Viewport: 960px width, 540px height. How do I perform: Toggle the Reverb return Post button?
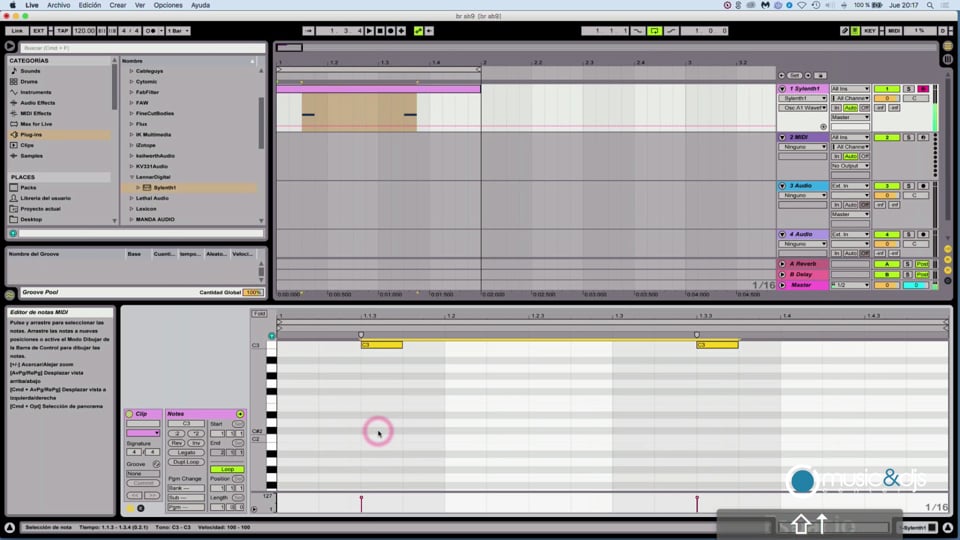922,264
